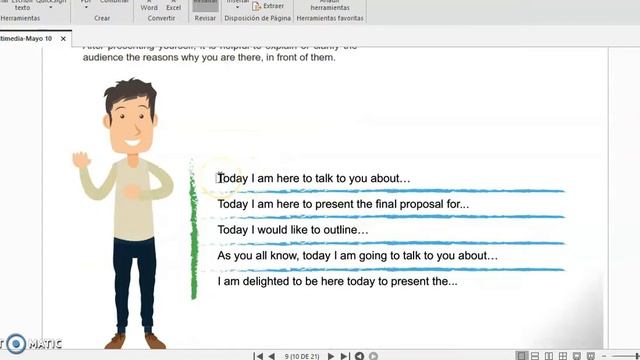Open the QuickSign dropdown arrow
The image size is (640, 360).
pos(51,8)
